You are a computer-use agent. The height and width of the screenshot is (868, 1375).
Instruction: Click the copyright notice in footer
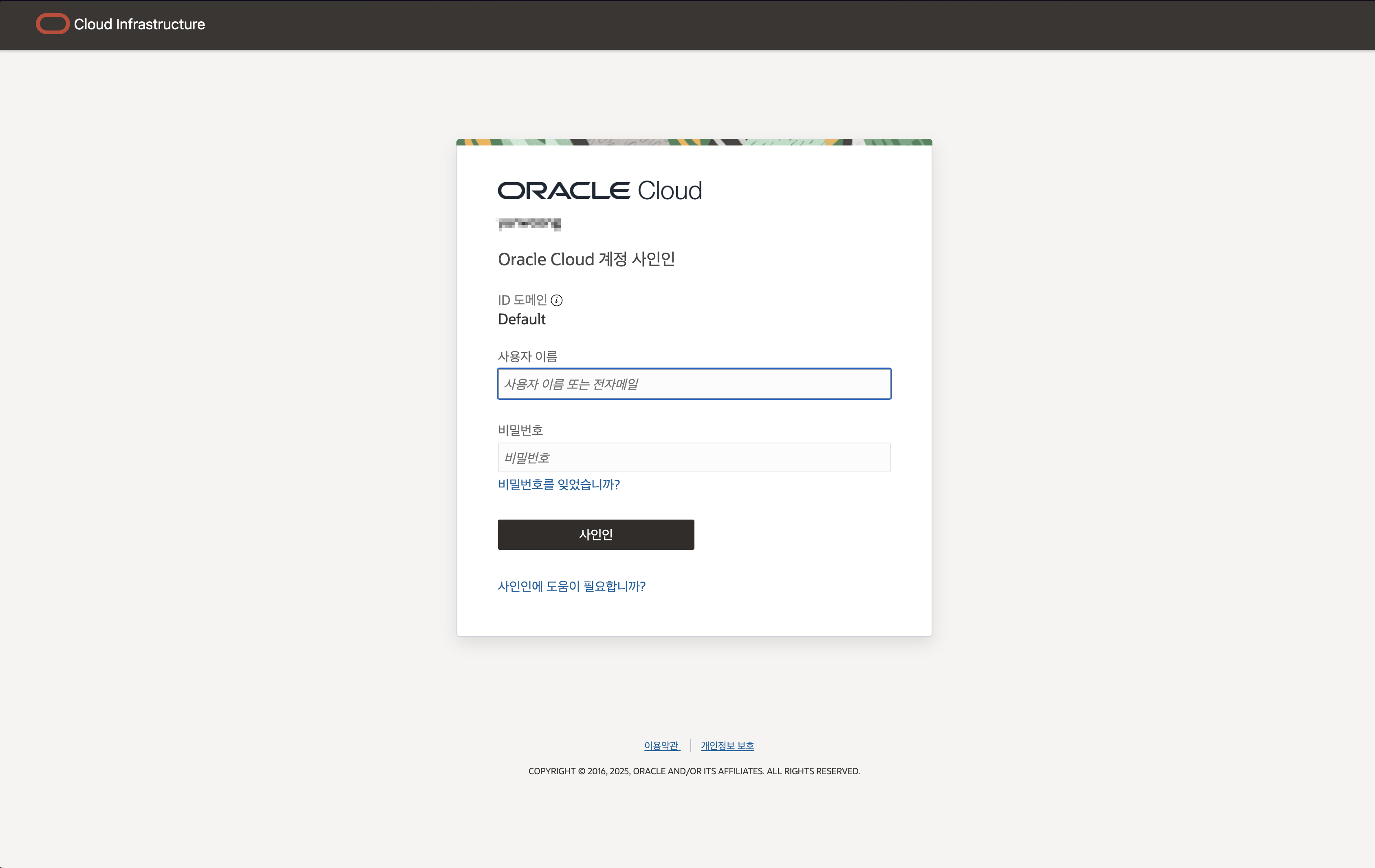[x=694, y=771]
